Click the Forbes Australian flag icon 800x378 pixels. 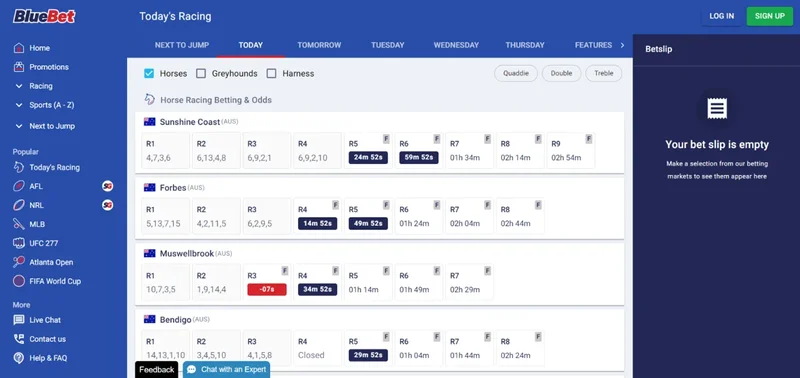click(x=149, y=188)
